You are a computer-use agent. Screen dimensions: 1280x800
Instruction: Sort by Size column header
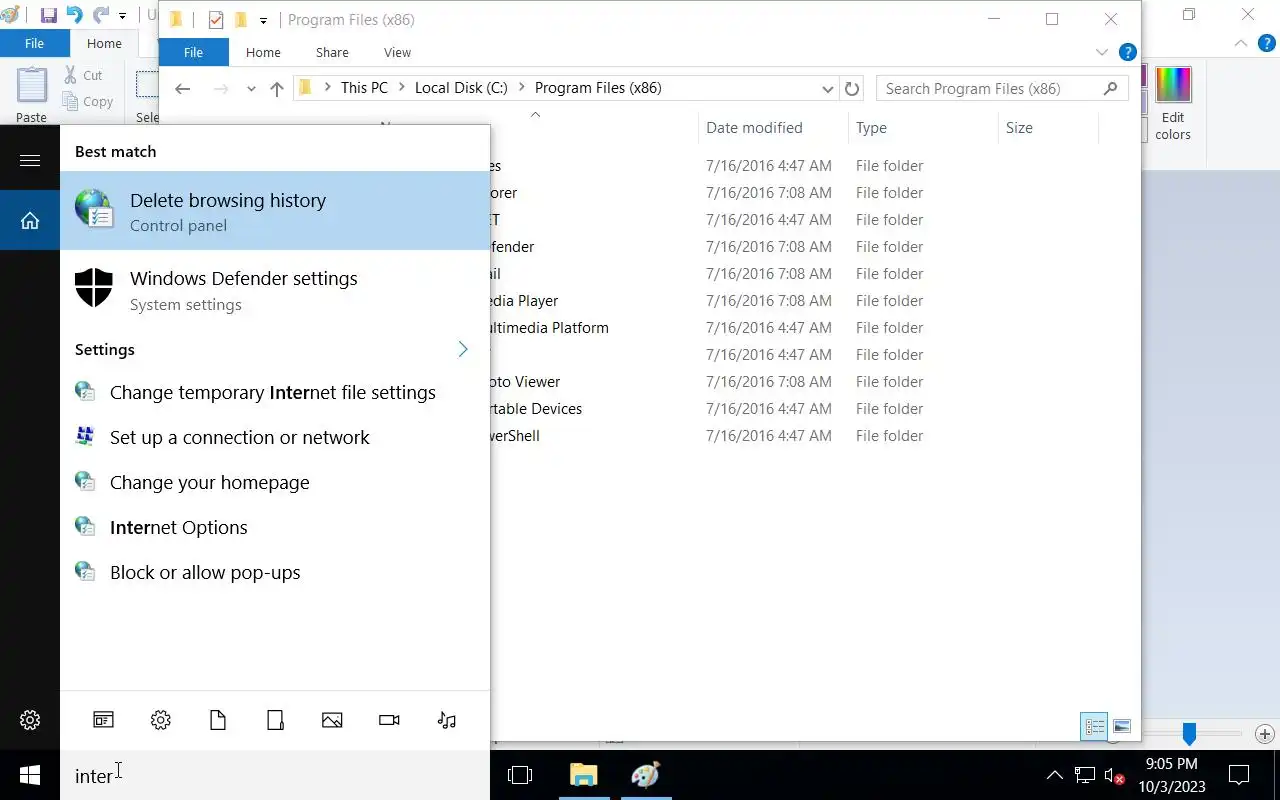(x=1047, y=128)
